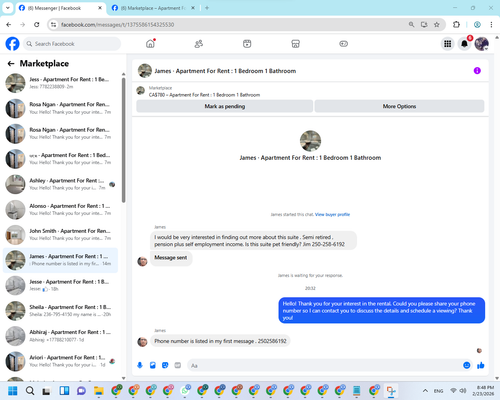Open the Video/Reels icon in top navigation
This screenshot has height=400, width=500.
tap(247, 44)
